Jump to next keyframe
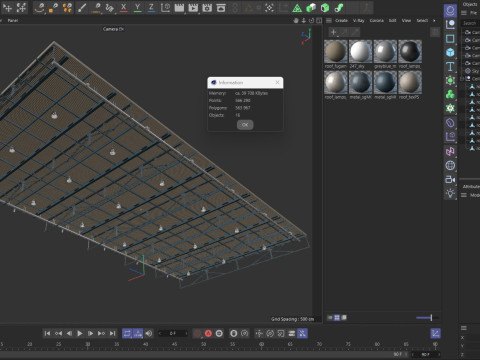The width and height of the screenshot is (480, 360). click(x=101, y=333)
